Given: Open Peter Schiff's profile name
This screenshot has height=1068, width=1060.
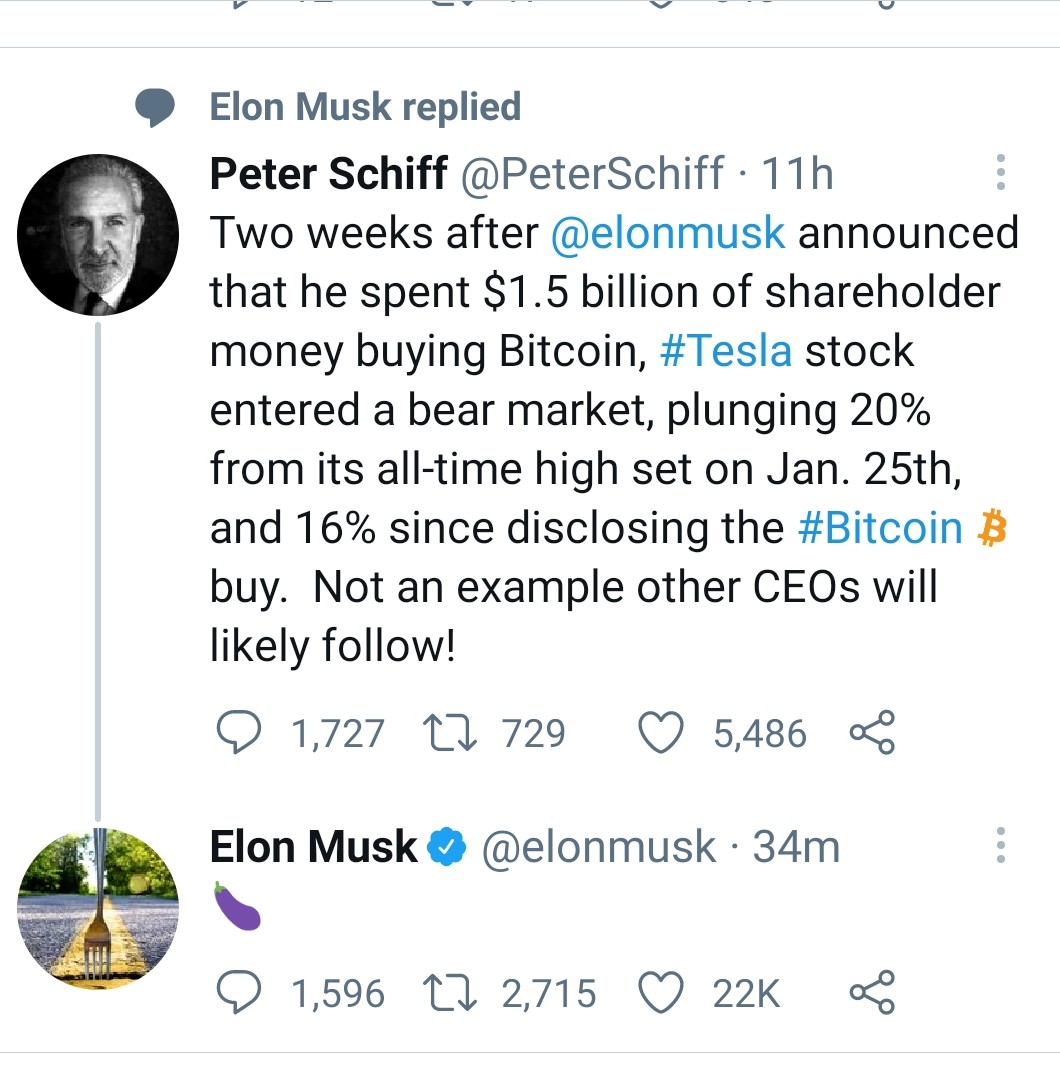Looking at the screenshot, I should pyautogui.click(x=328, y=174).
